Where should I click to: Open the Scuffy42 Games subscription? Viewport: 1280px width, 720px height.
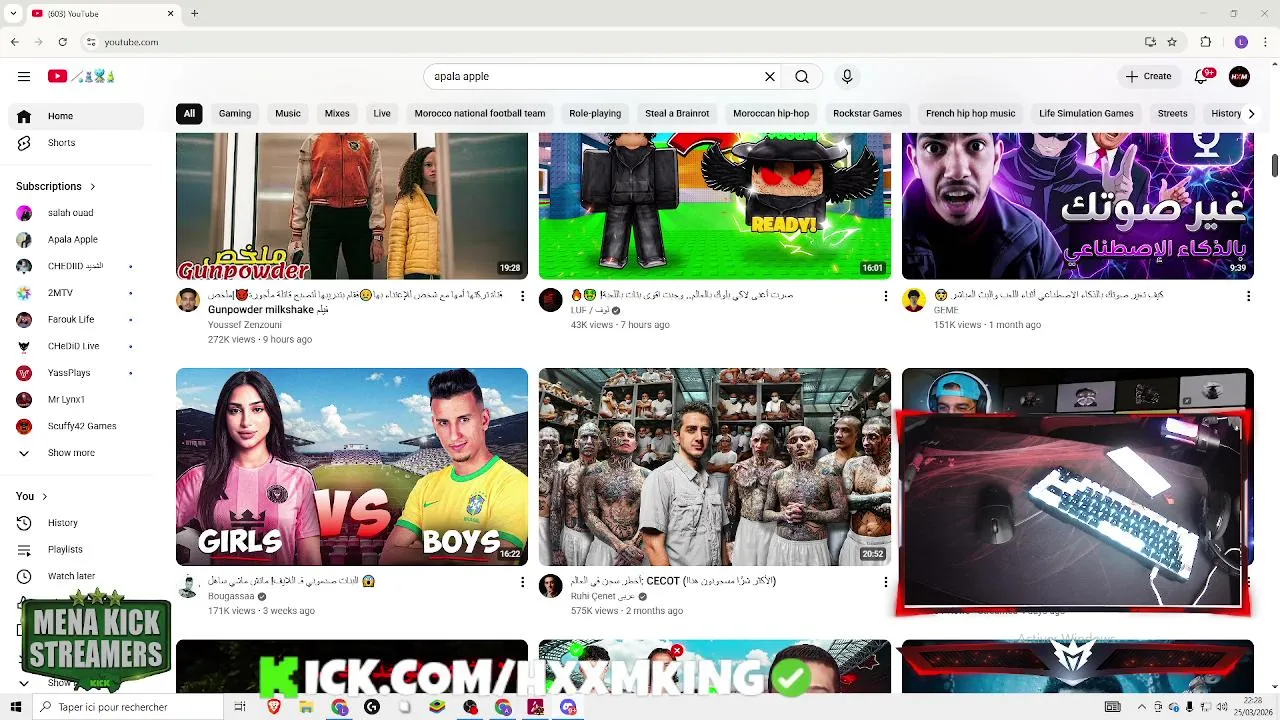(x=76, y=426)
